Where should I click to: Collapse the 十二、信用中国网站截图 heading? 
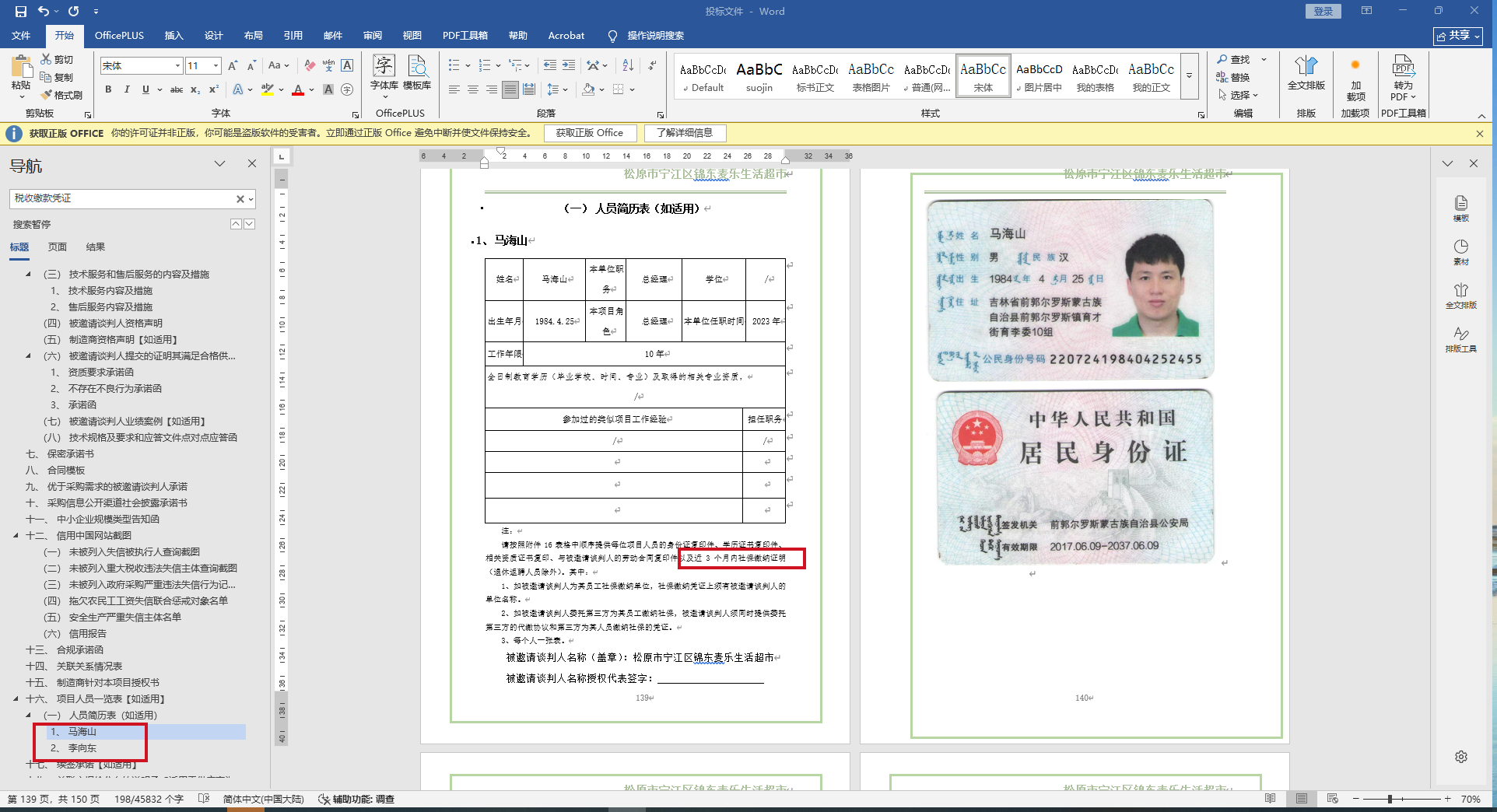pyautogui.click(x=16, y=535)
